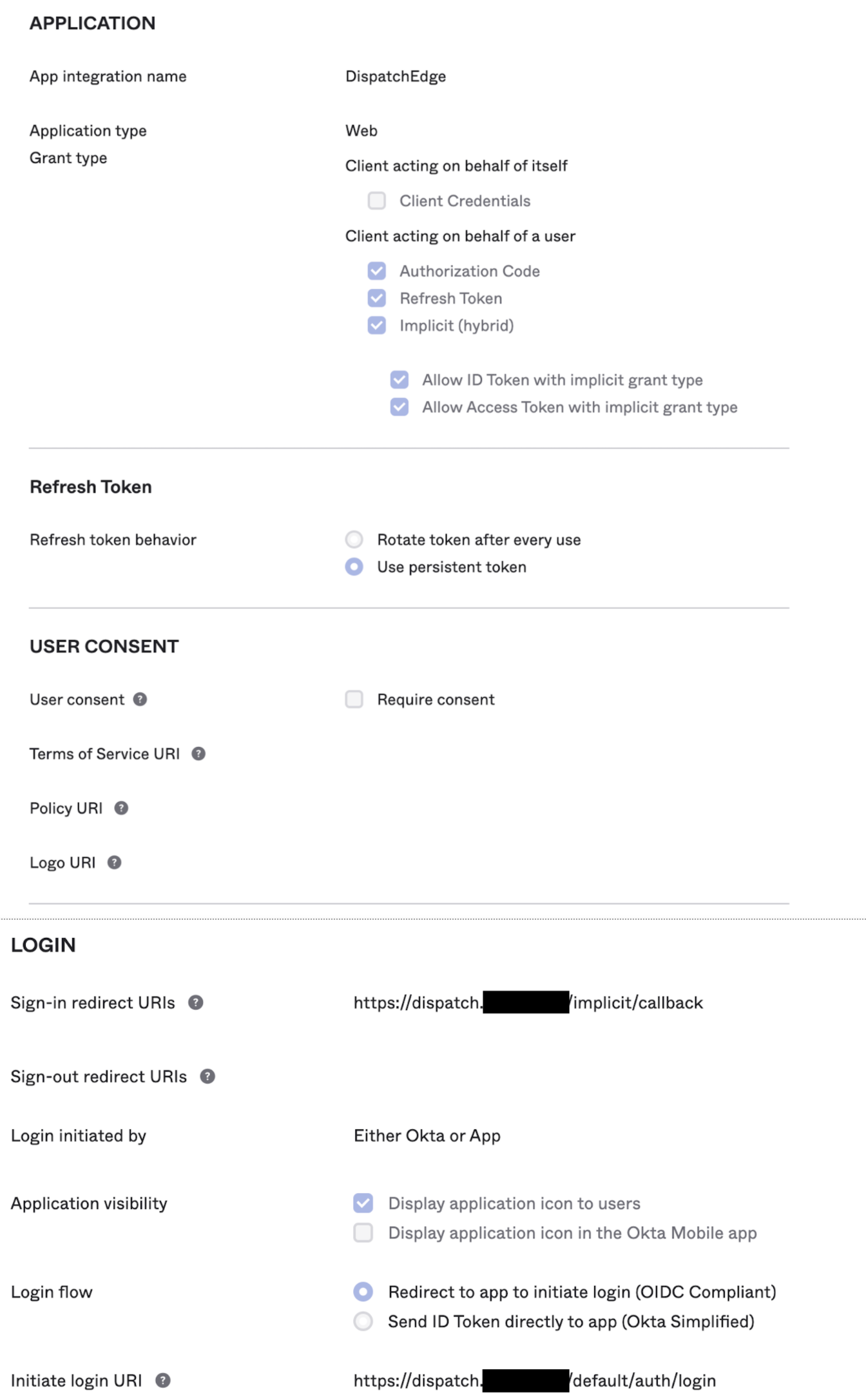Enable the Require consent option
Viewport: 866px width, 1400px height.
(354, 699)
